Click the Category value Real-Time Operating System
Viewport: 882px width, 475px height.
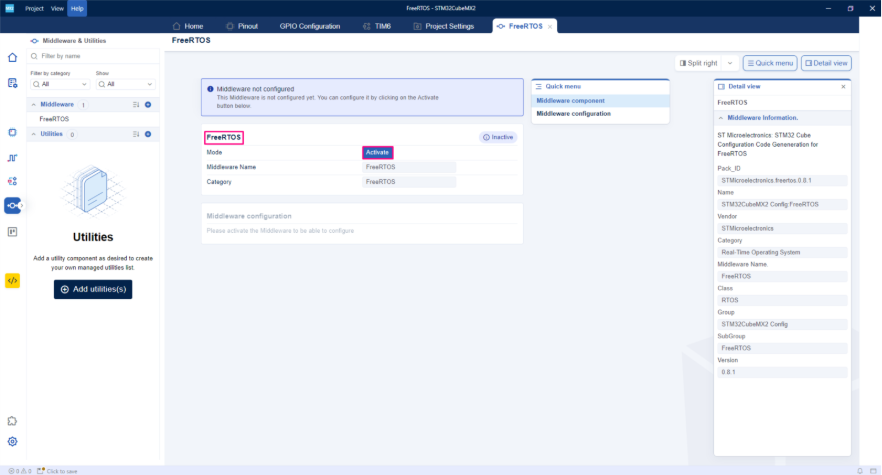tap(782, 252)
